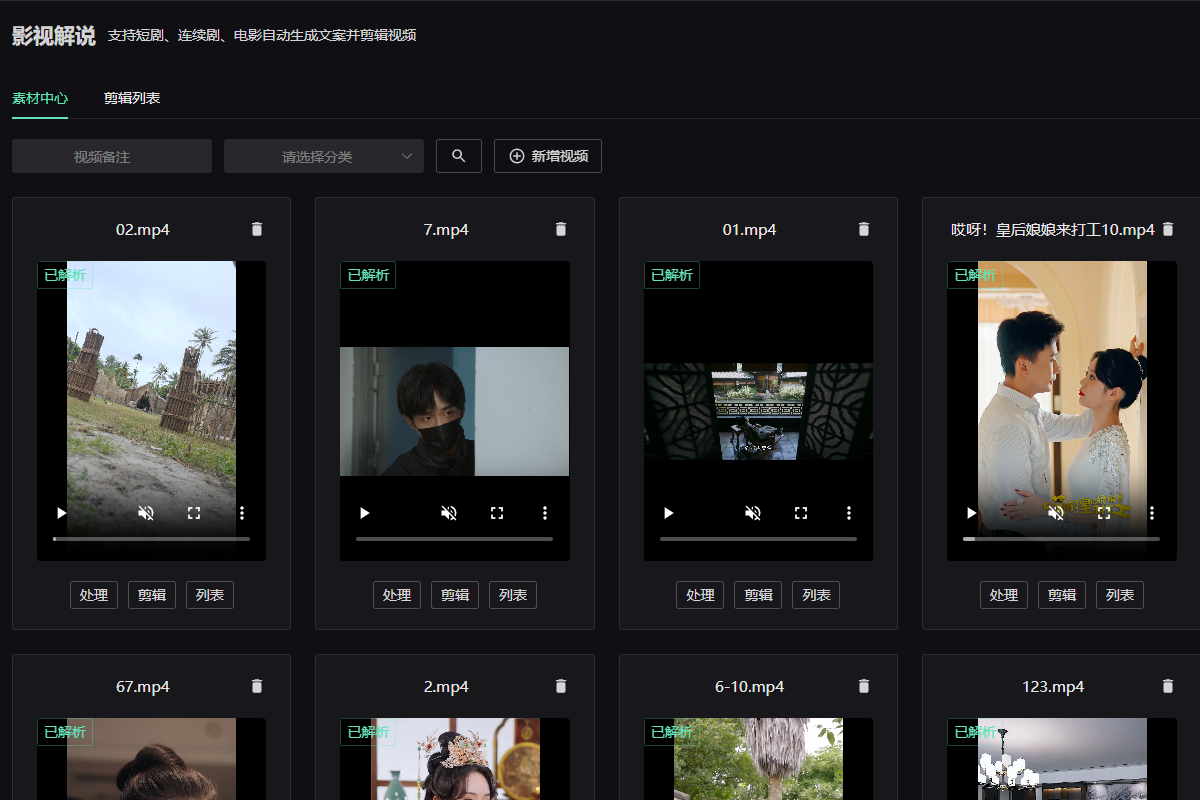
Task: Expand the 请选择分类 category dropdown
Action: (324, 156)
